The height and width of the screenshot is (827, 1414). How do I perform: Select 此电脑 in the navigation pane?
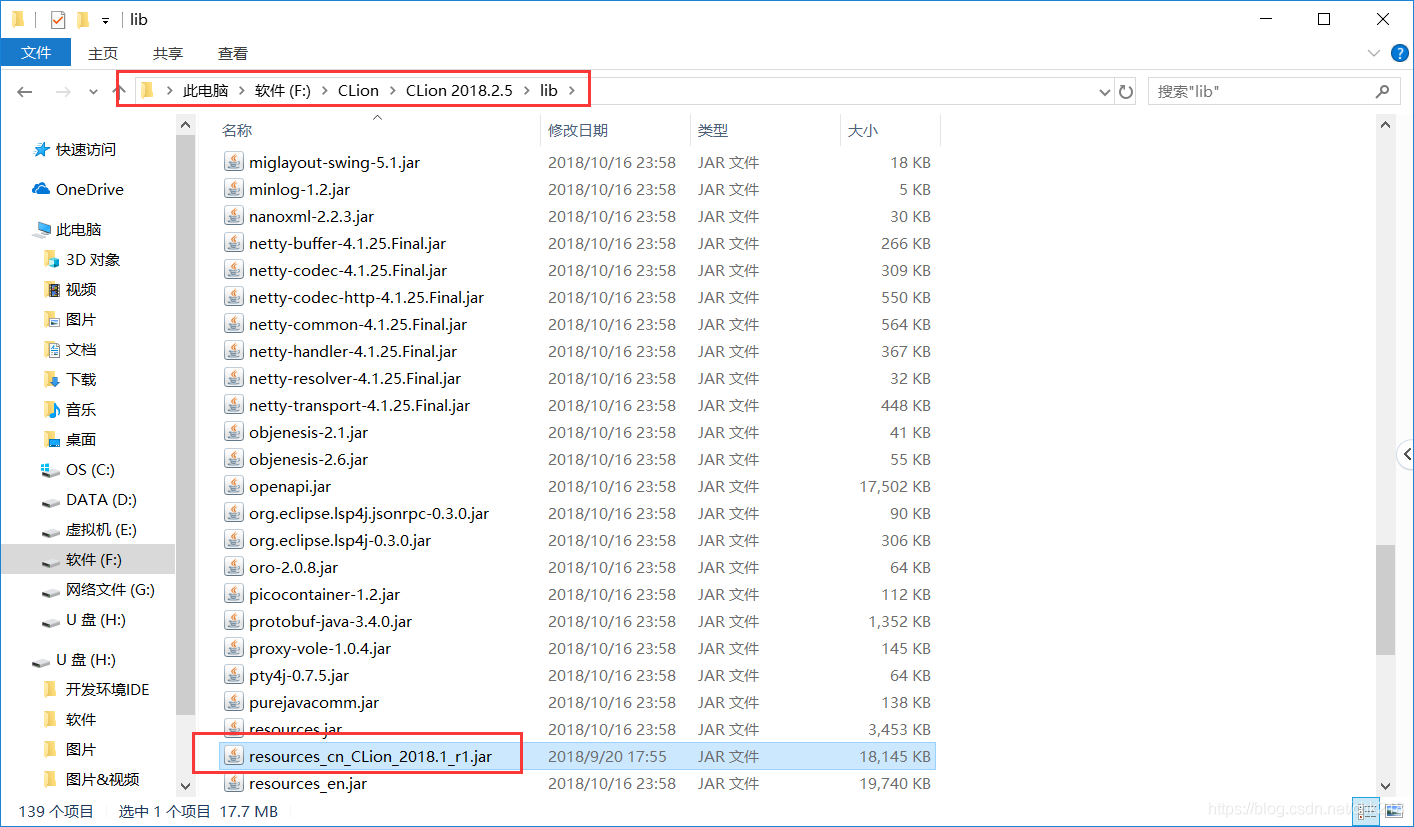(79, 229)
